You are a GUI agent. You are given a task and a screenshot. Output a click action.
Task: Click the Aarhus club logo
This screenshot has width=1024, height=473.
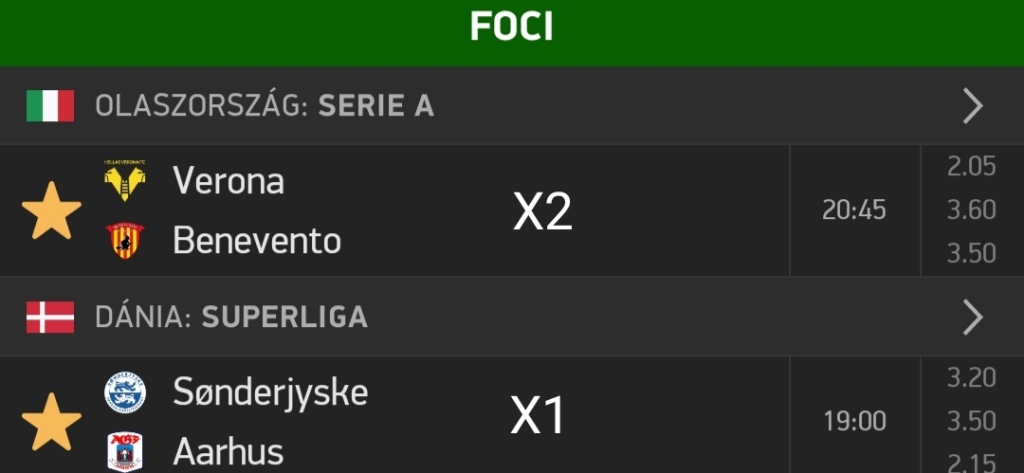125,450
